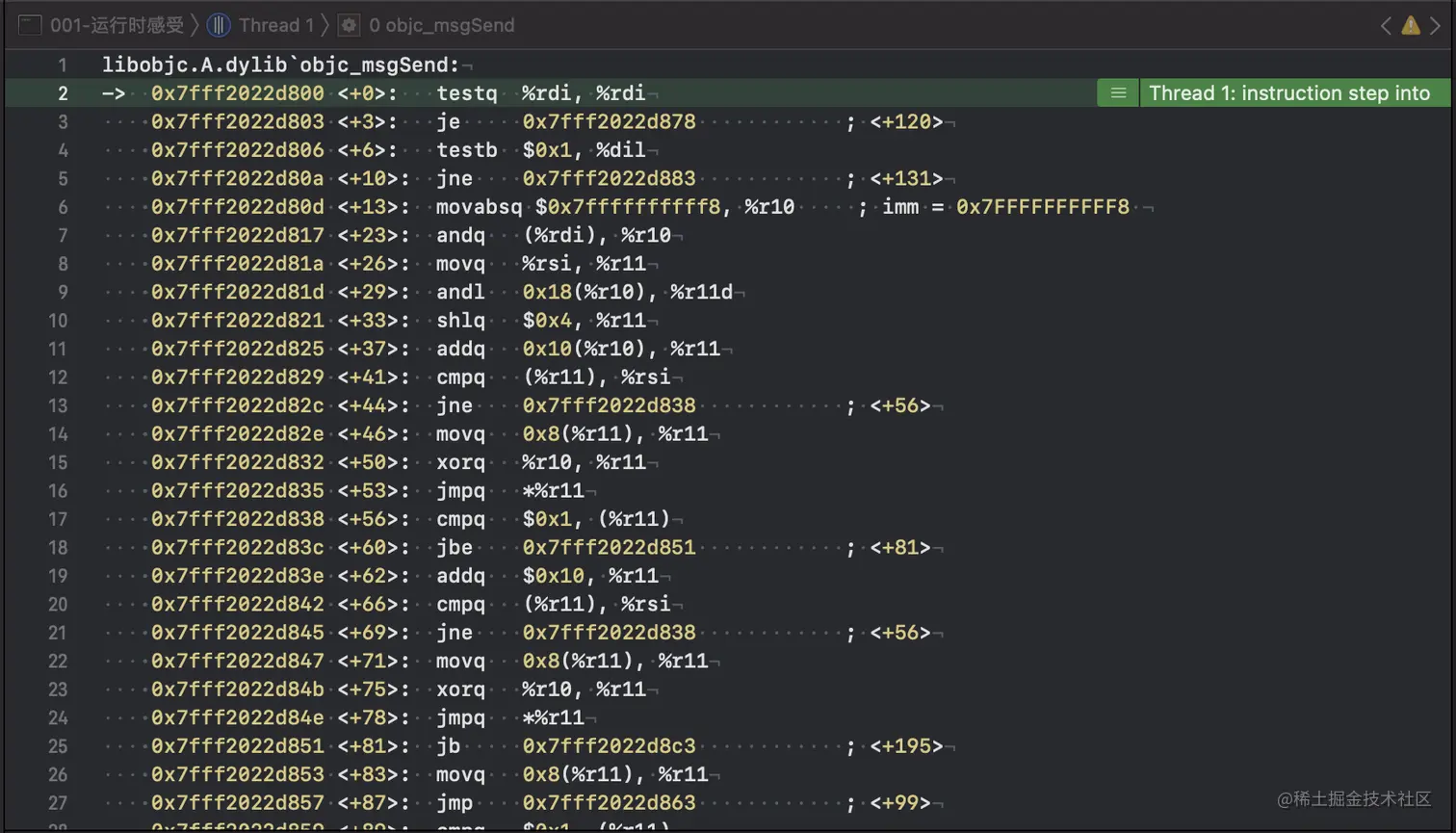Image resolution: width=1456 pixels, height=833 pixels.
Task: Click line number 2 in the gutter
Action: (x=63, y=93)
